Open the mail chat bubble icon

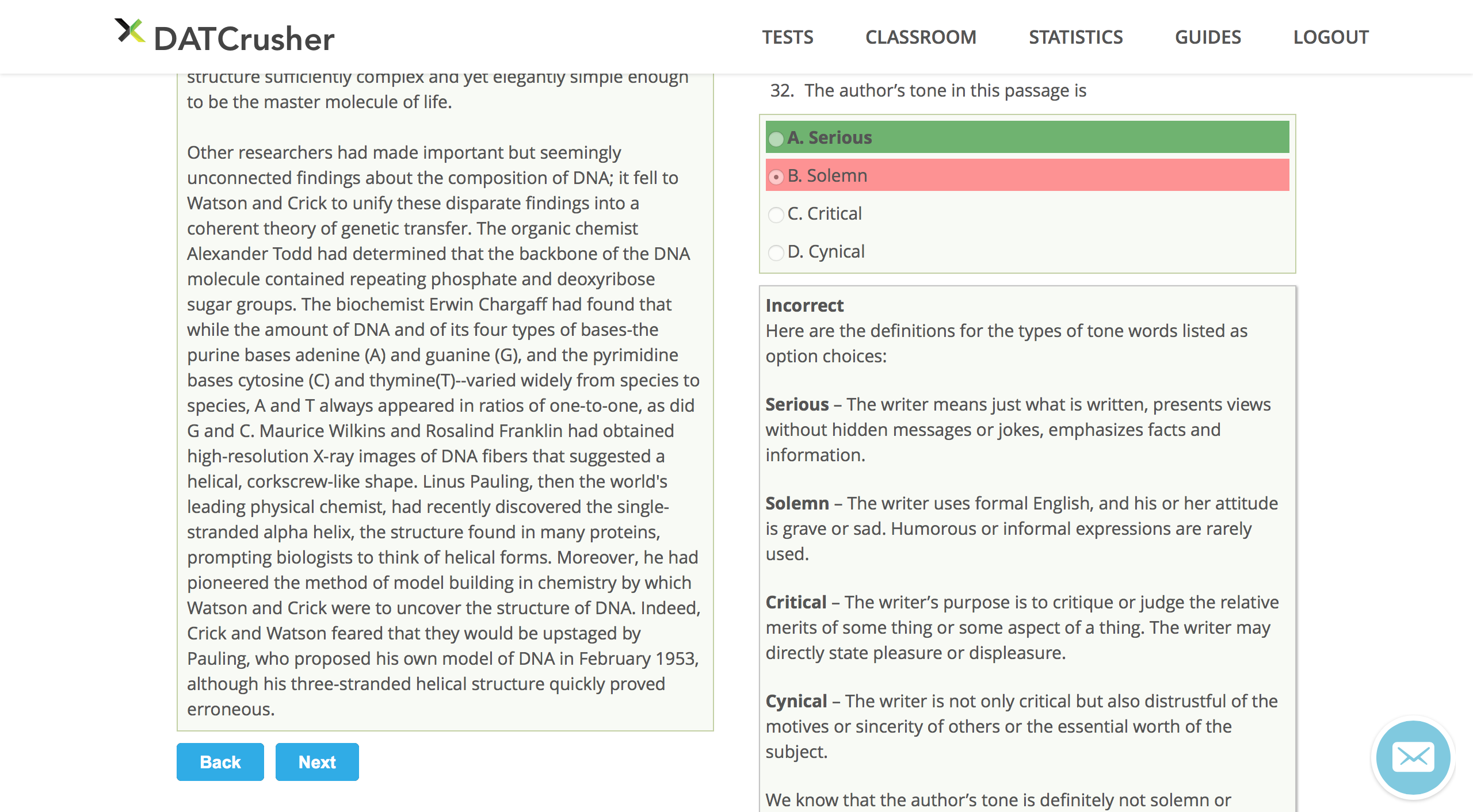pyautogui.click(x=1413, y=757)
